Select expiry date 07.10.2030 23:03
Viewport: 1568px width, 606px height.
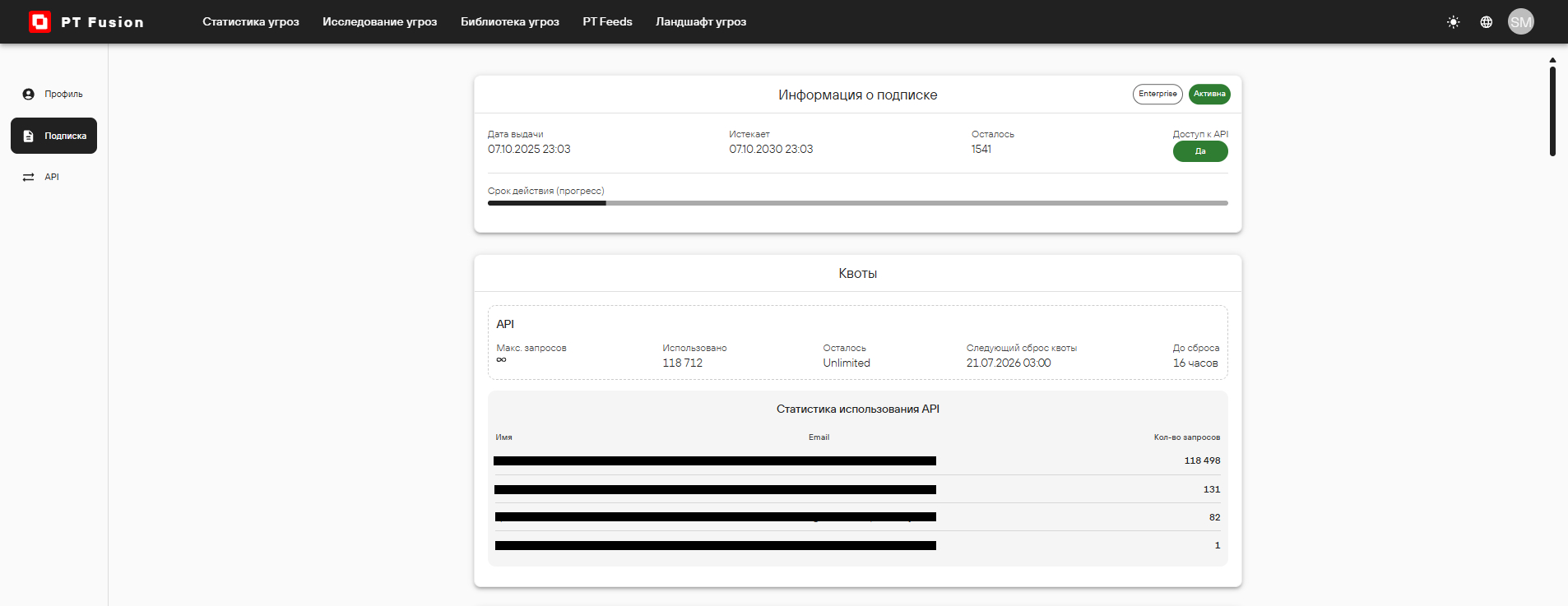pos(771,149)
